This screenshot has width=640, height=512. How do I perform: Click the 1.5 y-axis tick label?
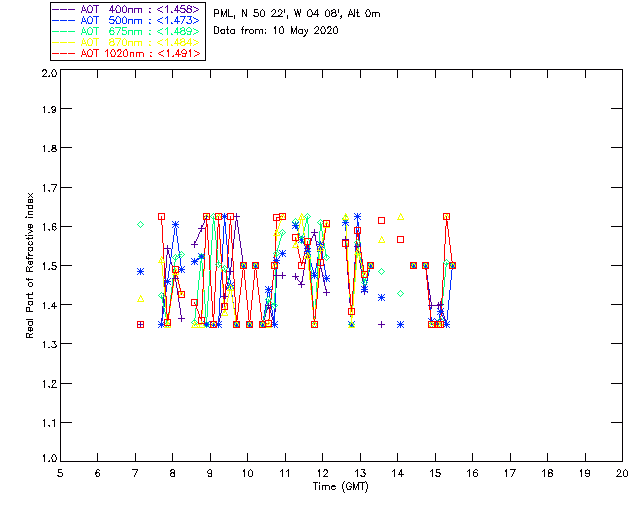click(49, 266)
